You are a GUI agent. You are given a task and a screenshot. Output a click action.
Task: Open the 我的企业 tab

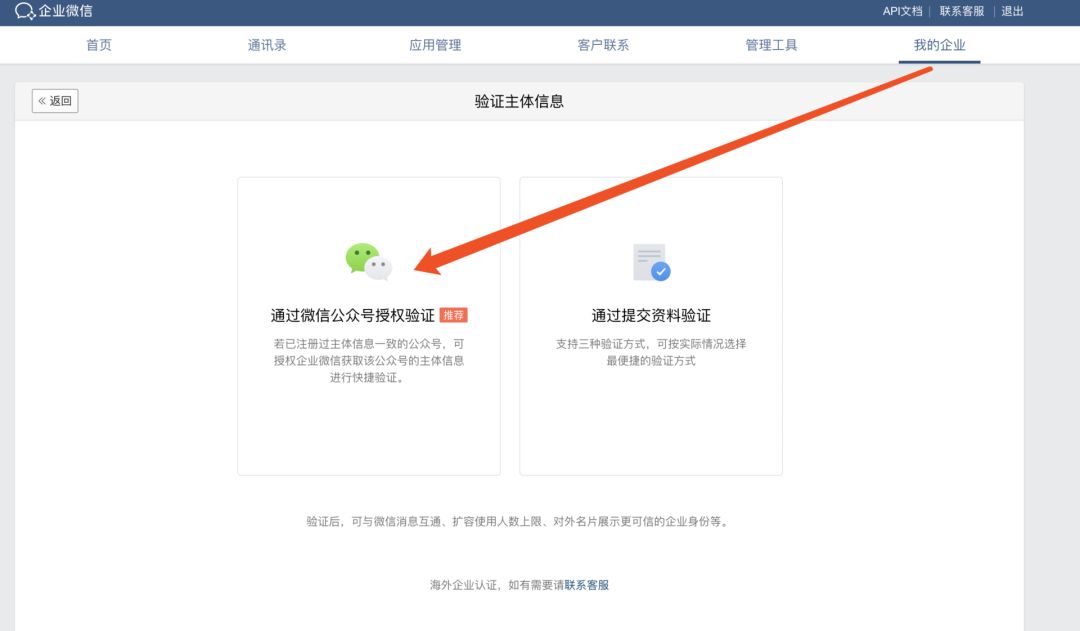pos(939,45)
